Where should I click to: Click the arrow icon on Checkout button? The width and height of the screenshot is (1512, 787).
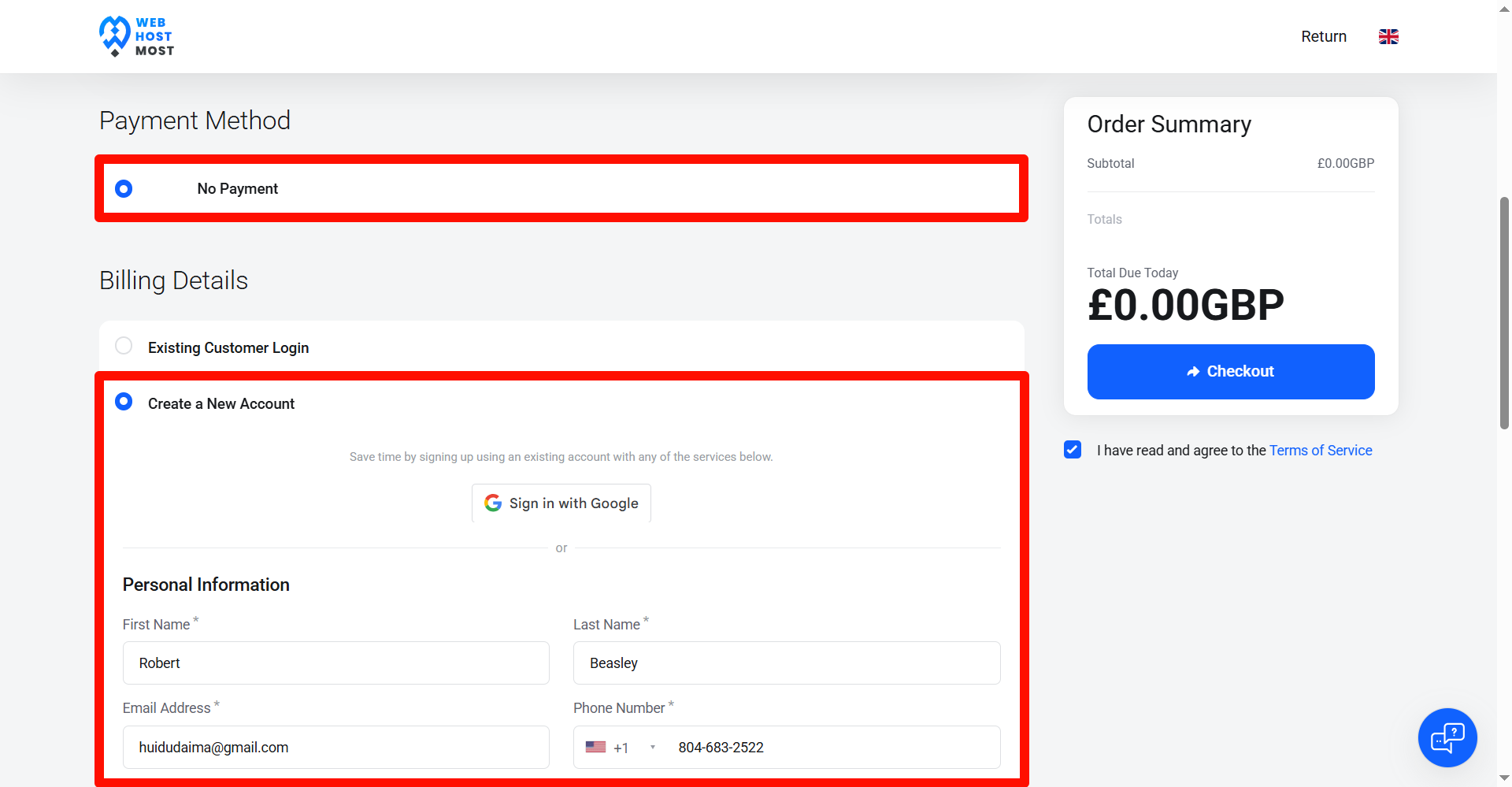pyautogui.click(x=1193, y=372)
